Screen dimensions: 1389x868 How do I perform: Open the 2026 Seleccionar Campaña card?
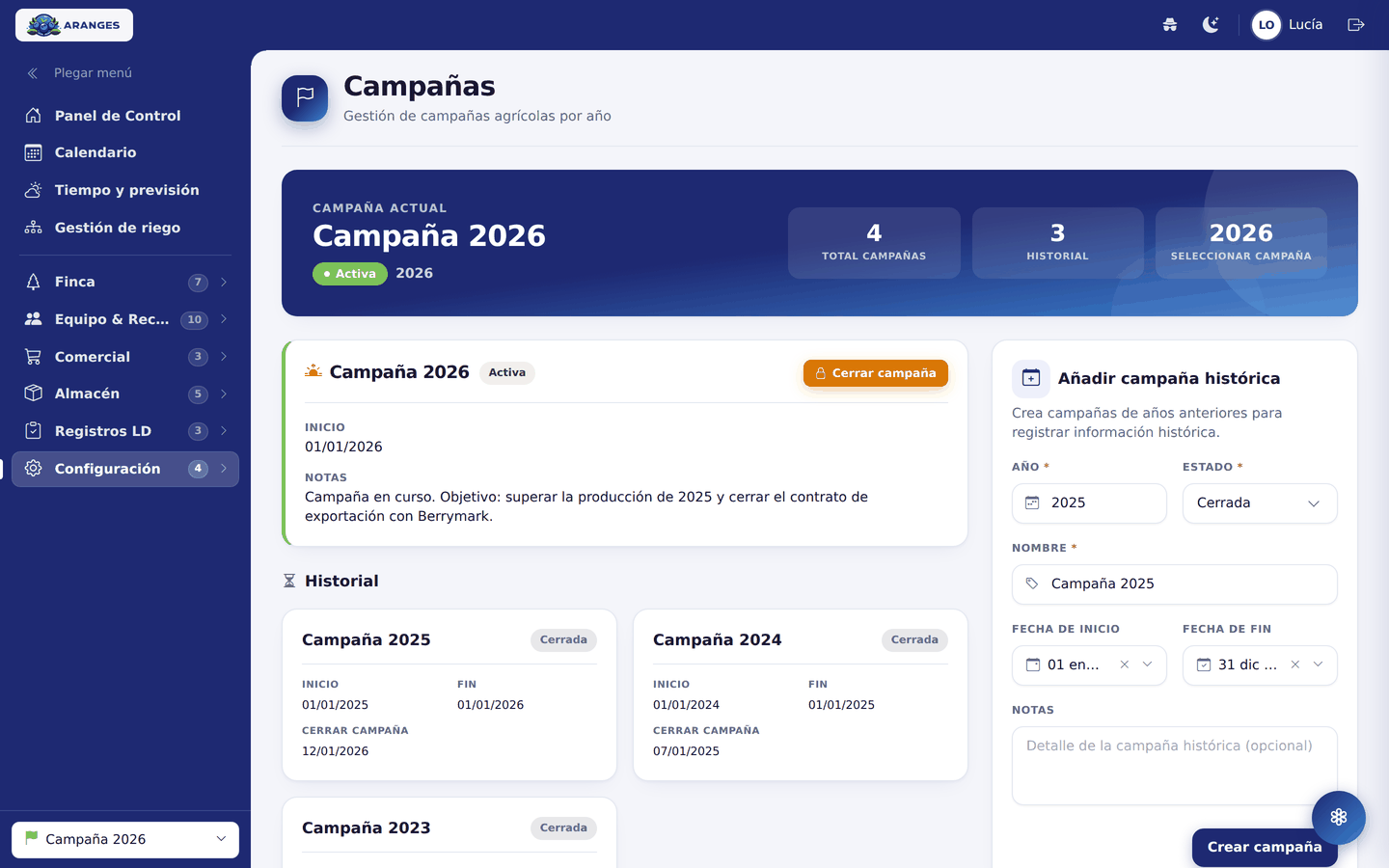click(1241, 243)
